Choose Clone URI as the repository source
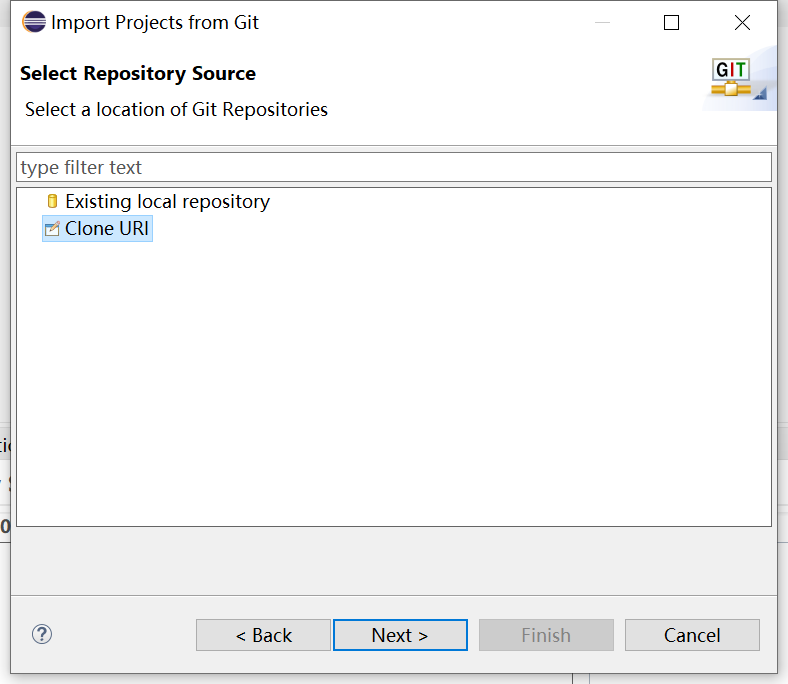788x684 pixels. click(x=107, y=229)
